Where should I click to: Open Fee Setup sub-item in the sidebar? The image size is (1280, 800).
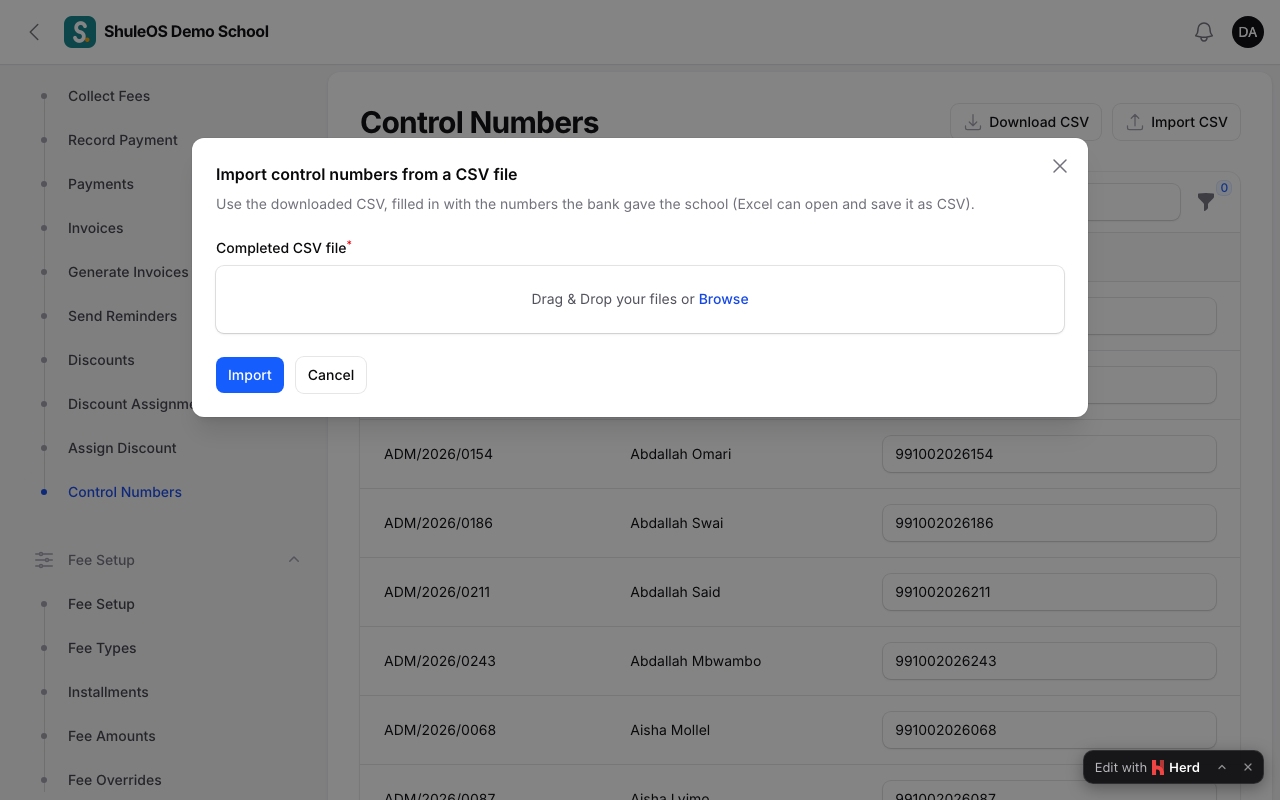click(x=101, y=604)
